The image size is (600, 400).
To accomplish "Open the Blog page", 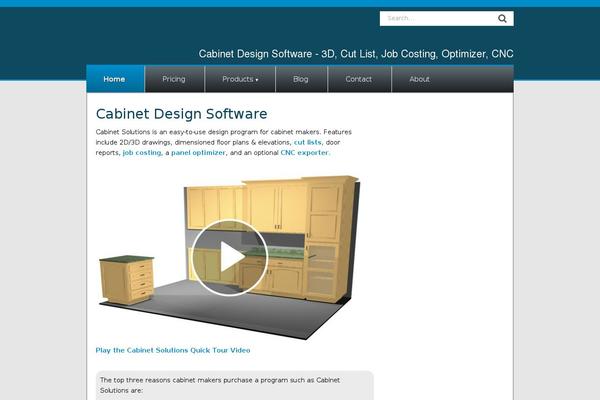I will tap(301, 79).
